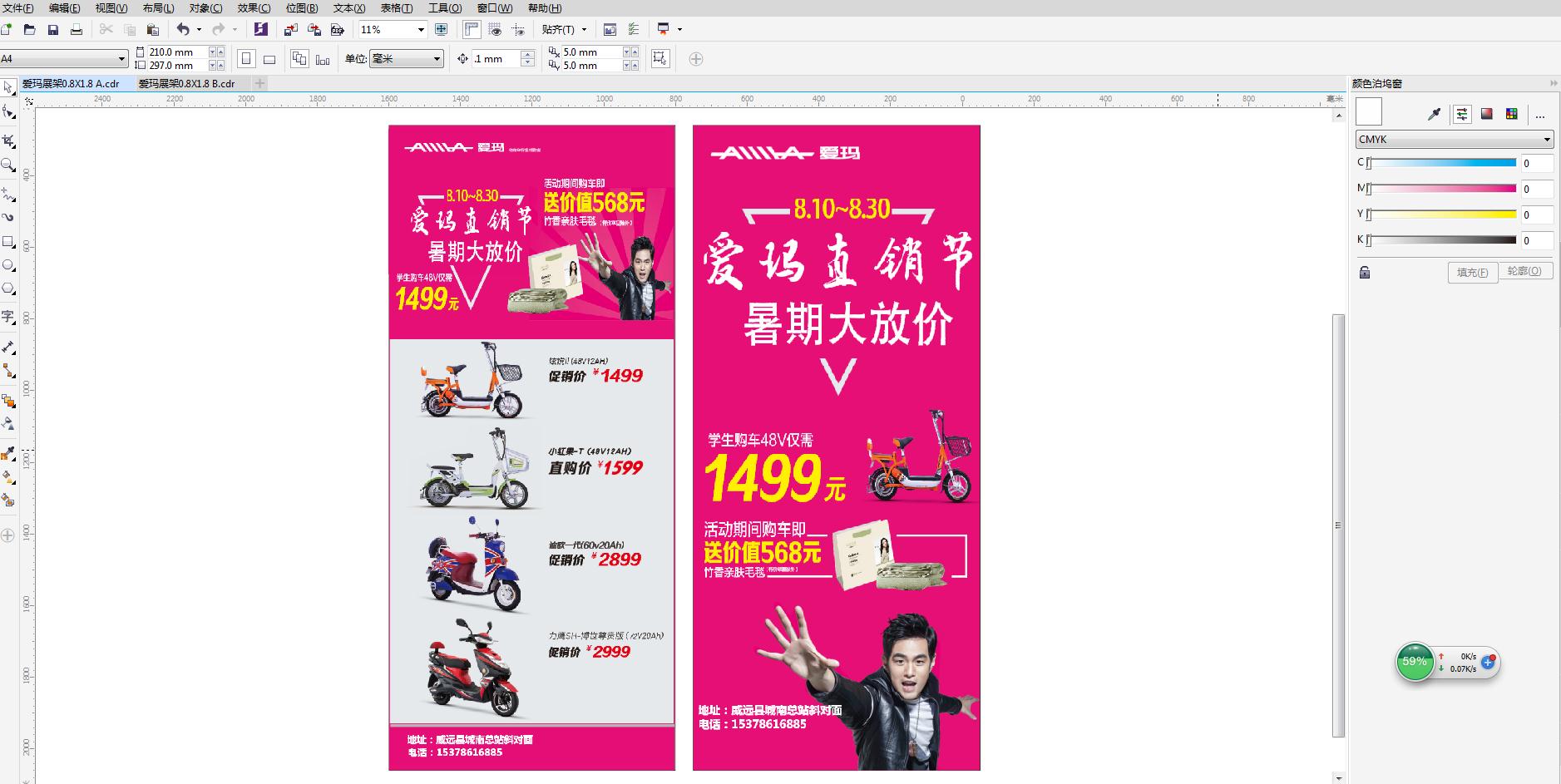Expand the Undo history dropdown arrow

[x=199, y=29]
